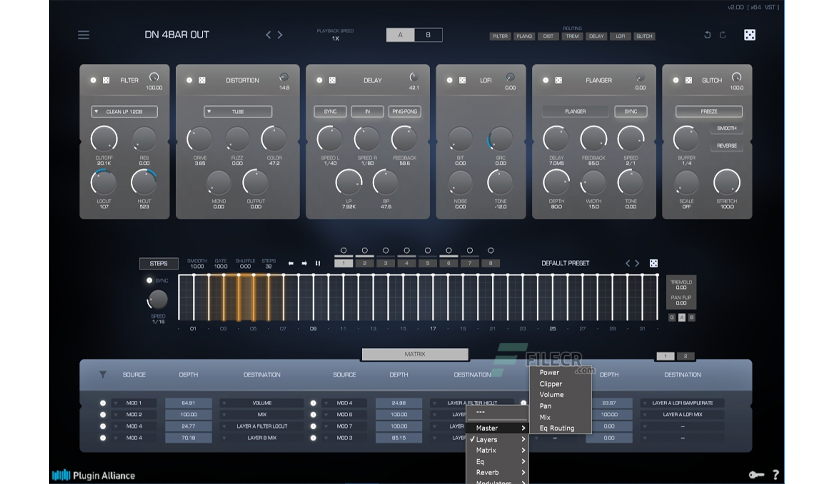Expand the Reverb submenu

pyautogui.click(x=497, y=472)
